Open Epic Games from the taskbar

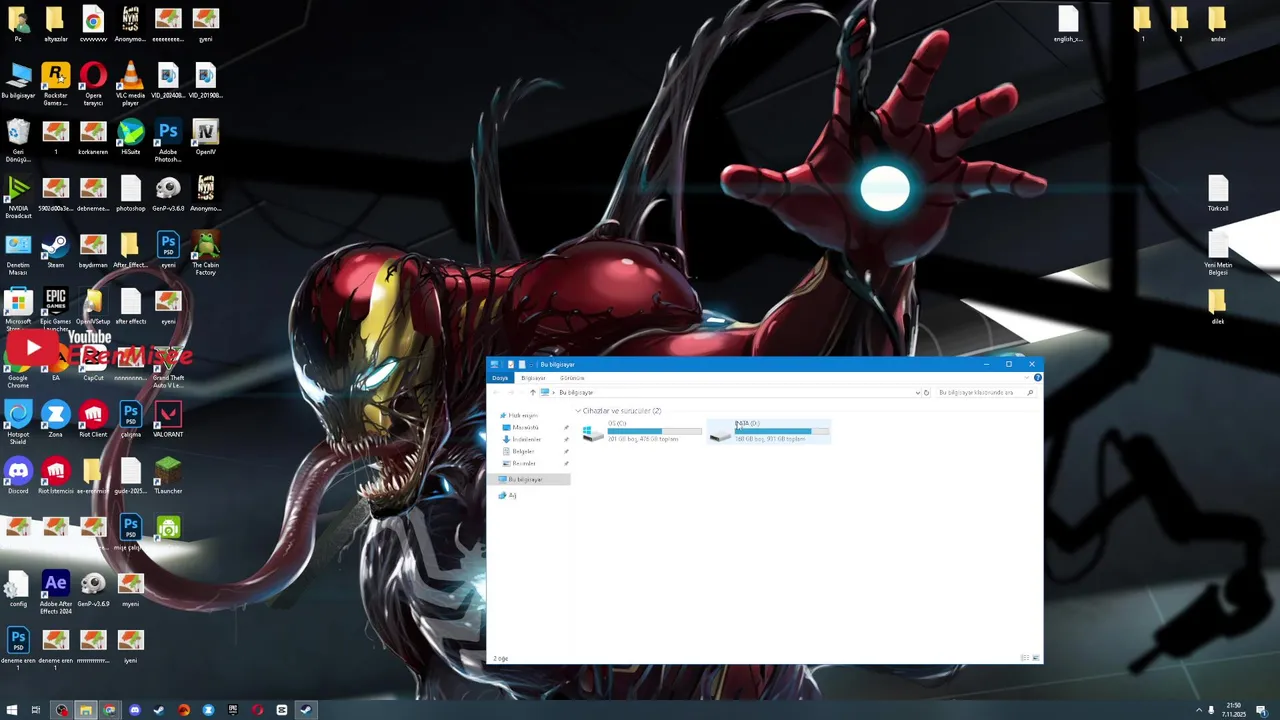tap(233, 710)
